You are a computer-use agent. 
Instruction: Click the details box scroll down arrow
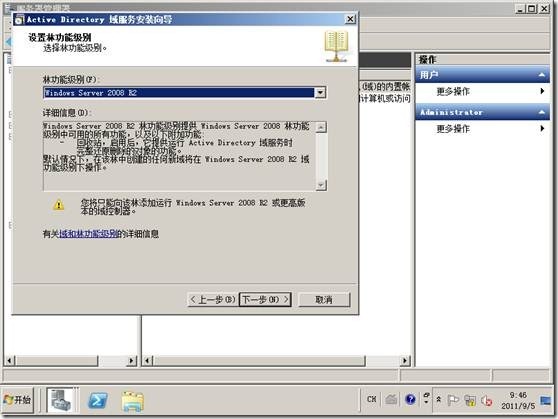pos(321,185)
